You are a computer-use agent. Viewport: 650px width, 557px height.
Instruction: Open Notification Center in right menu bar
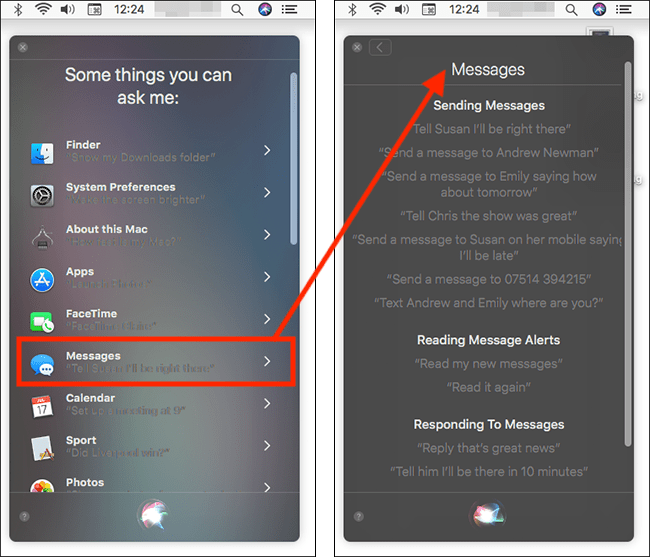[623, 9]
